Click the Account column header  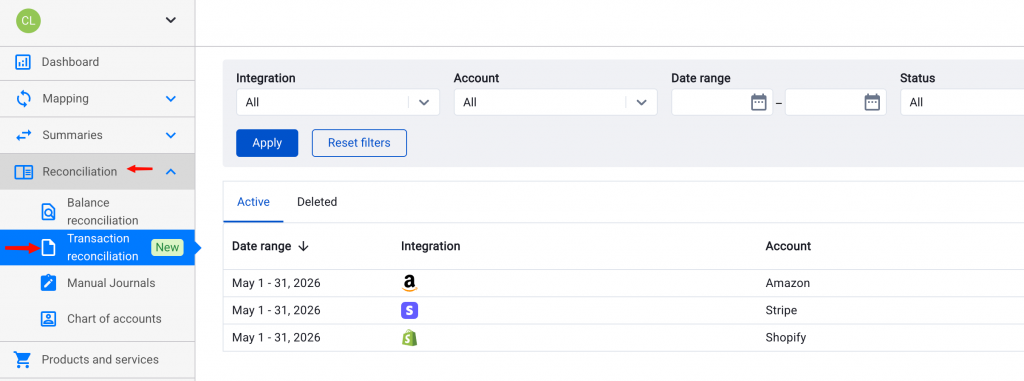(788, 246)
